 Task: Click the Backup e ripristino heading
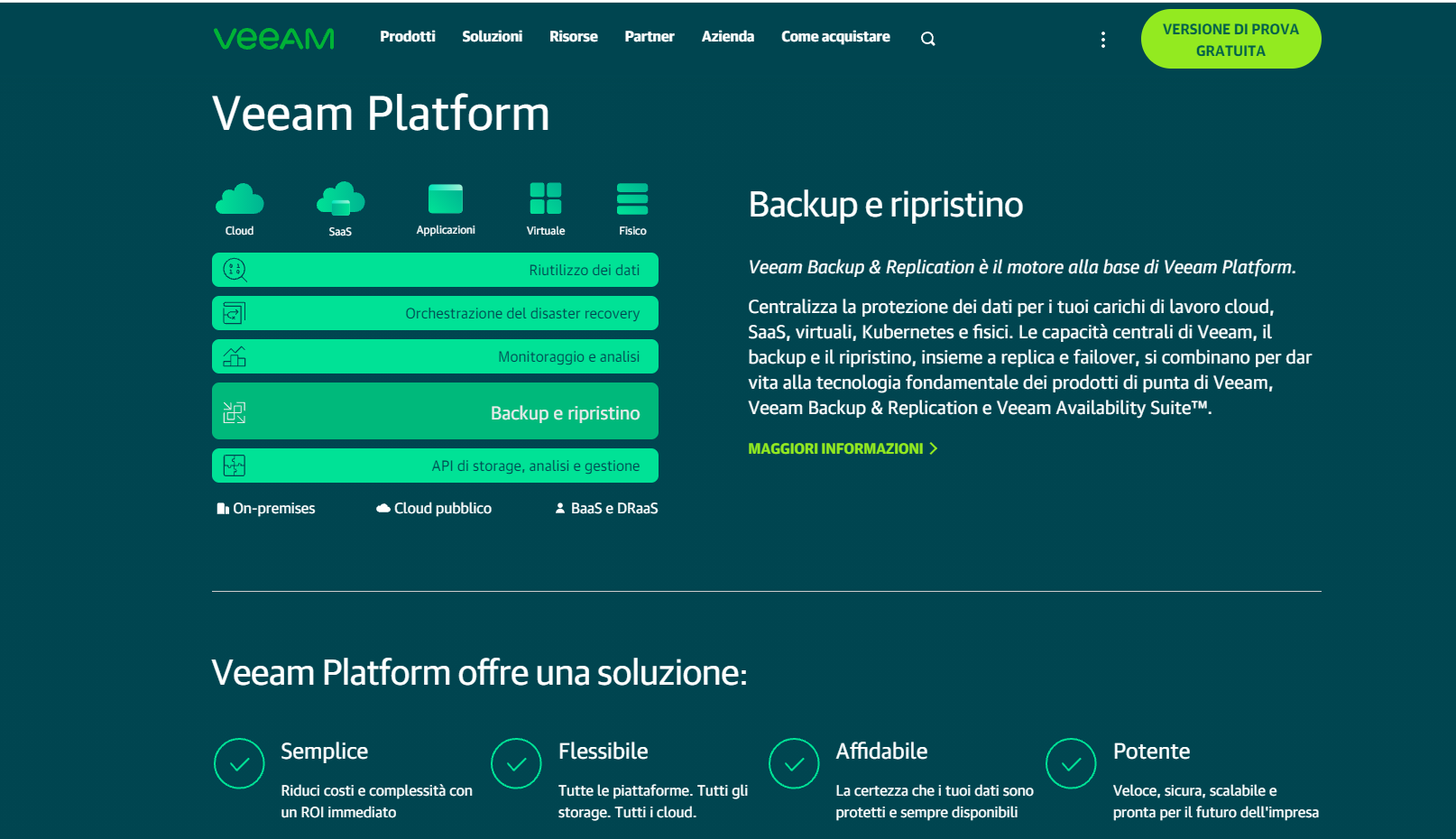click(x=886, y=205)
